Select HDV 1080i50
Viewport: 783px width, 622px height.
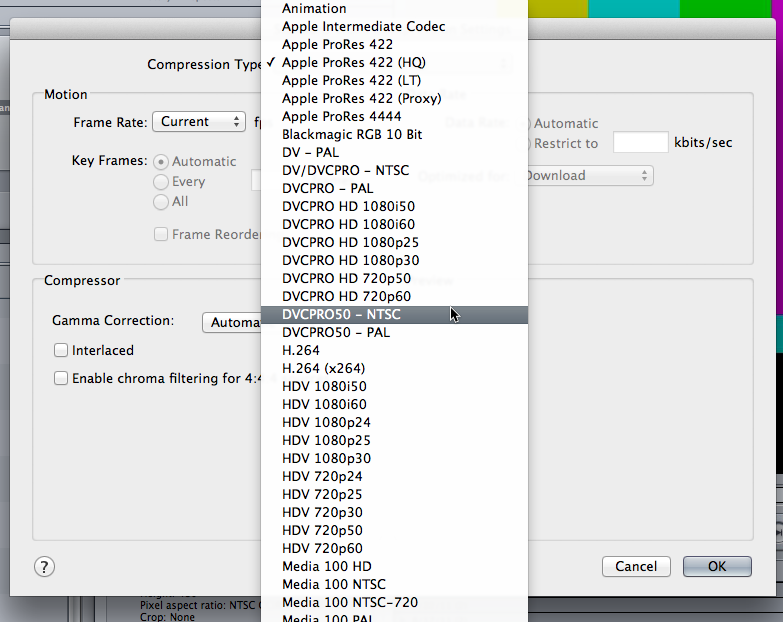pos(394,386)
